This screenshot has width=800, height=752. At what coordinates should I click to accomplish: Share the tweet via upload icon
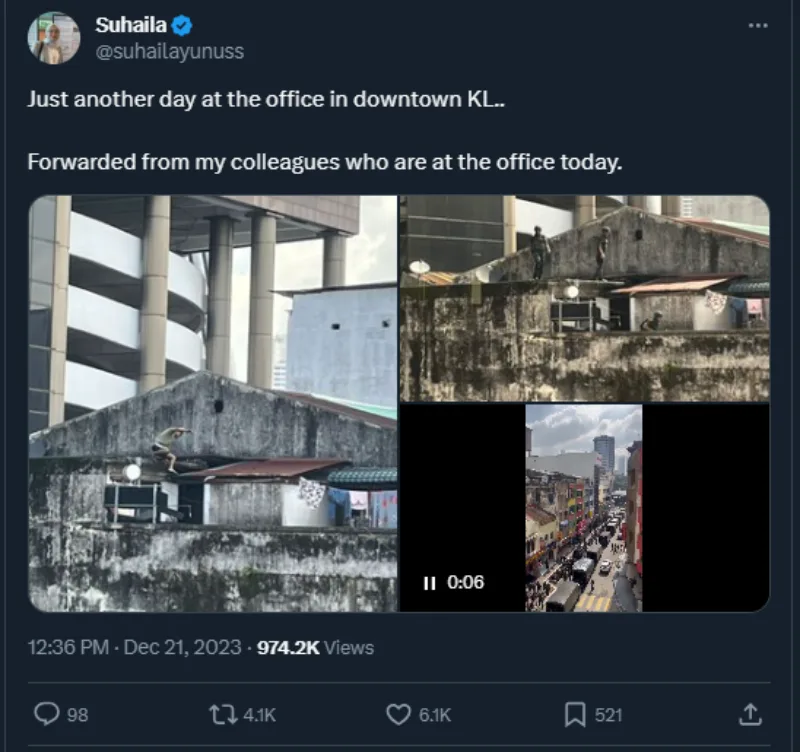(750, 714)
